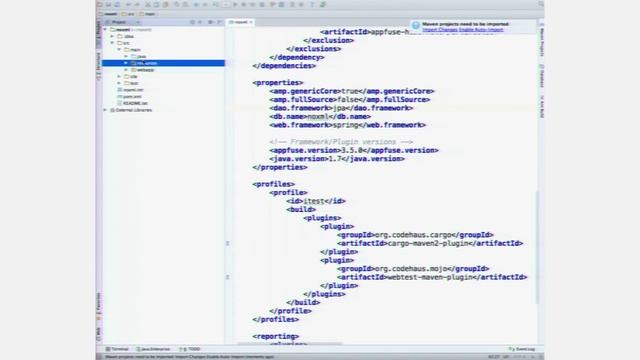
Task: Expand the site folder node
Action: pyautogui.click(x=119, y=76)
